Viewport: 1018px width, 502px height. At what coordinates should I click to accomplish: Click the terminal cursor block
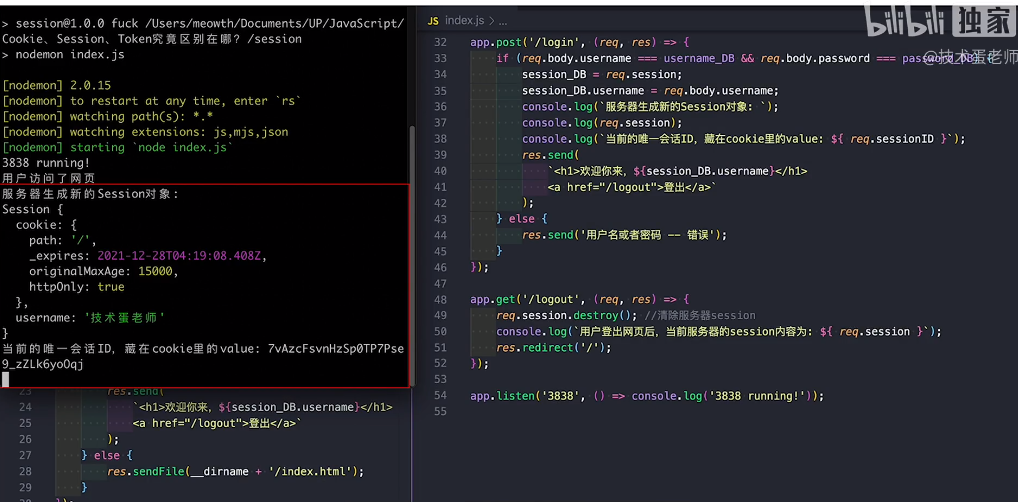click(x=5, y=379)
